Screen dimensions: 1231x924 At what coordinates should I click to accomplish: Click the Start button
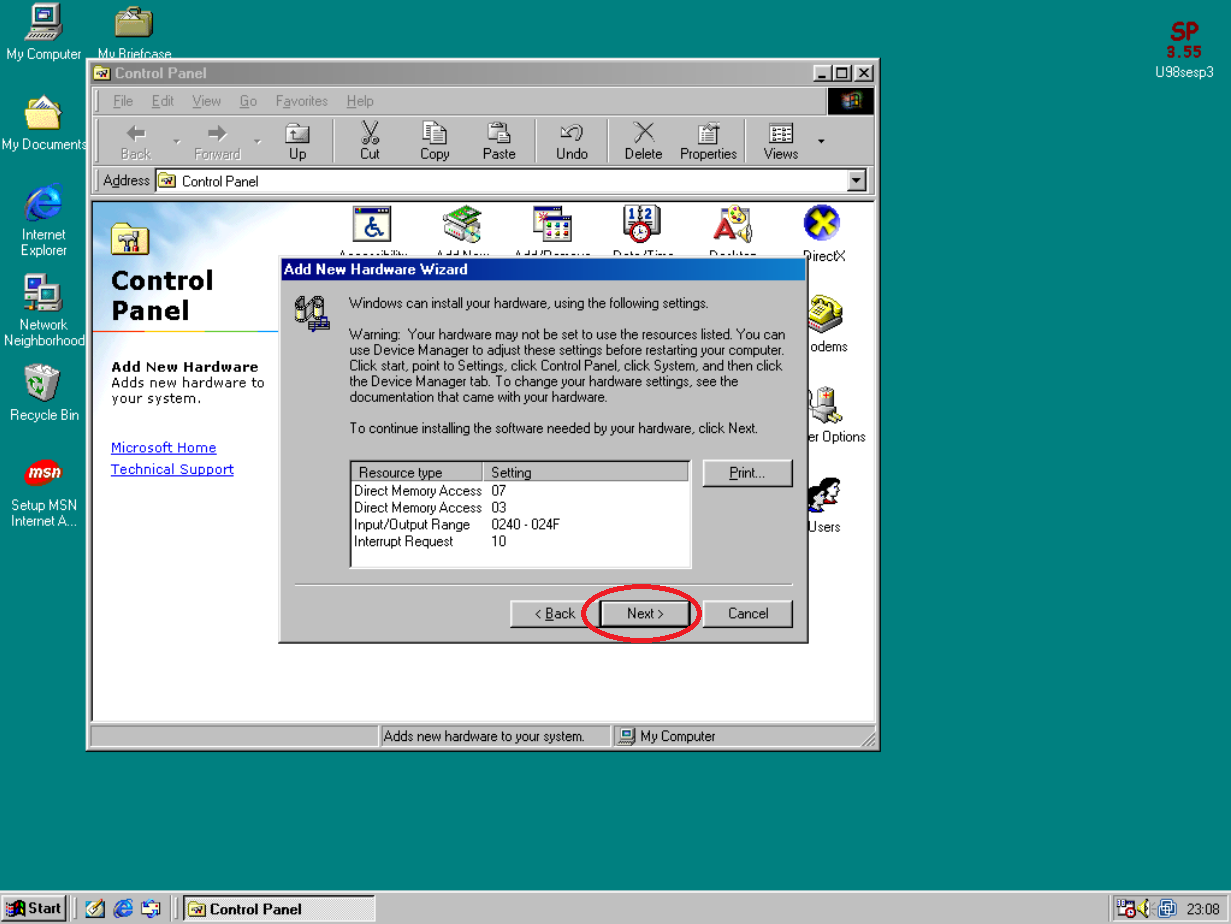click(34, 908)
